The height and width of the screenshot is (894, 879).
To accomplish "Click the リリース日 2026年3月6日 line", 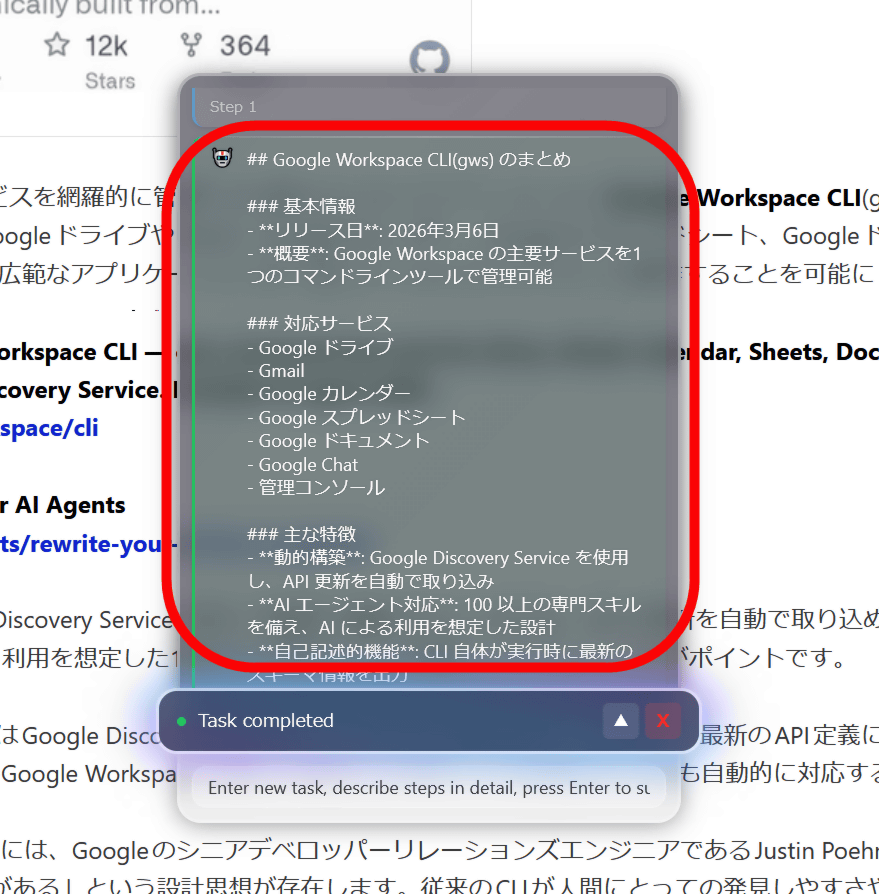I will [373, 230].
